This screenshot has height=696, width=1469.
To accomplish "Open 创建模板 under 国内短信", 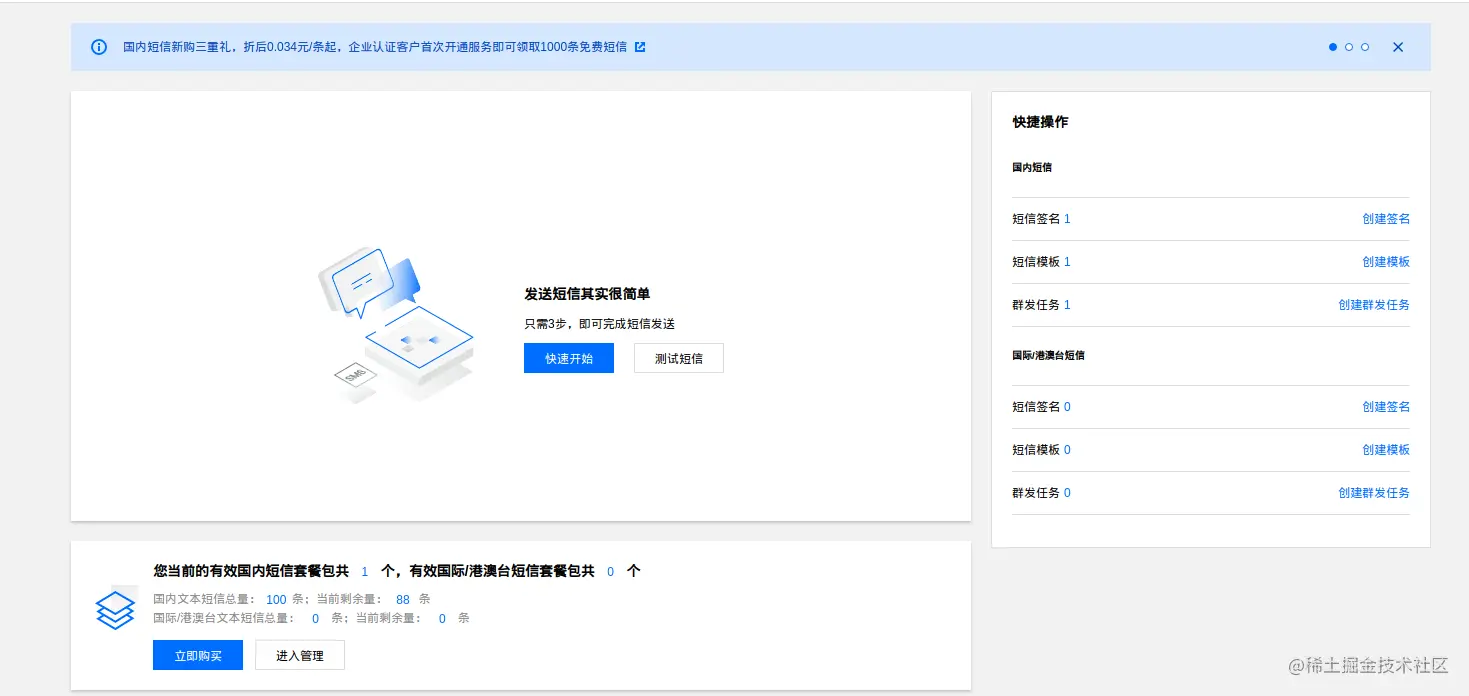I will 1386,261.
